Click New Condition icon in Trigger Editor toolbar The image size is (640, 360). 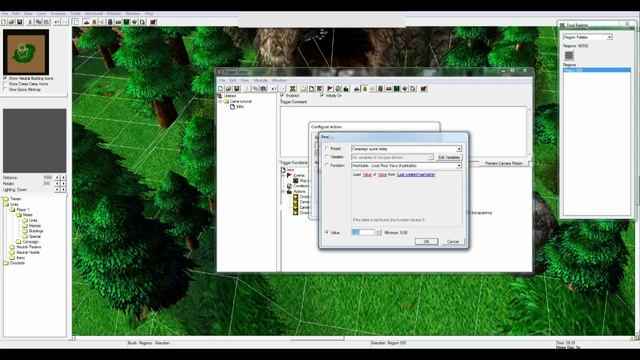(338, 89)
